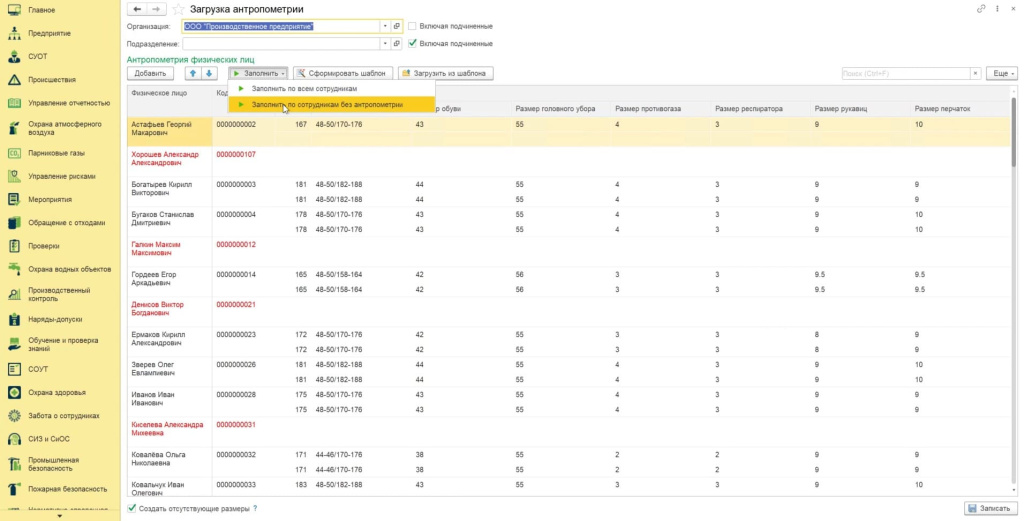Clear the search field with X
Viewport: 1024px width, 521px height.
coord(976,73)
